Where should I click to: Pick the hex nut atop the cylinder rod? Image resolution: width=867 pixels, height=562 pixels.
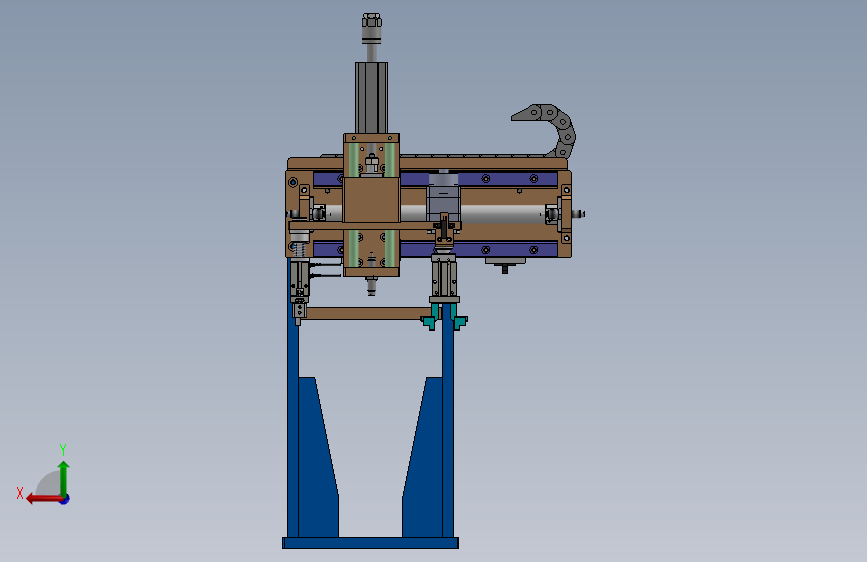(372, 20)
